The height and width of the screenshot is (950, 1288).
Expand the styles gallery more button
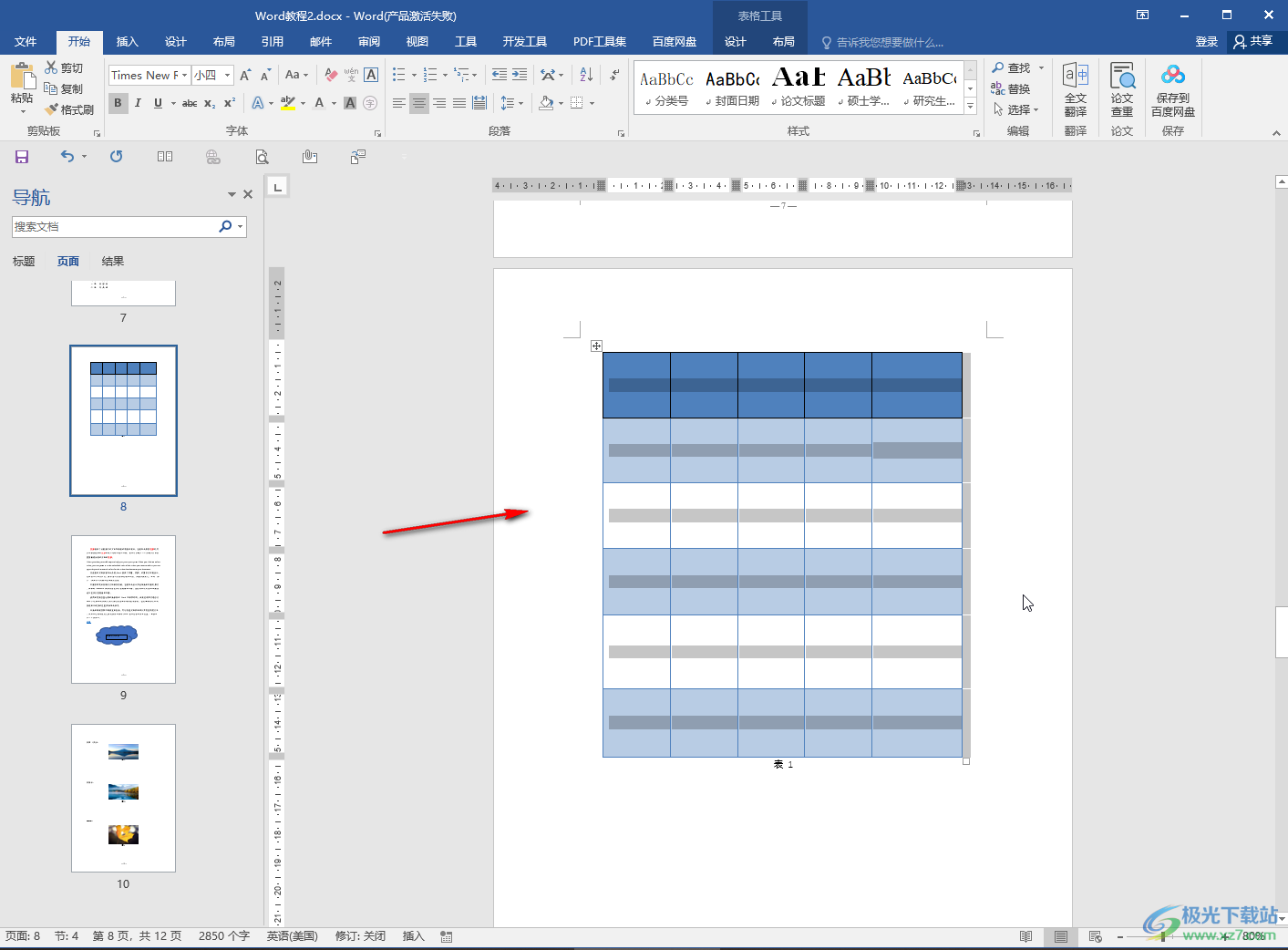971,107
